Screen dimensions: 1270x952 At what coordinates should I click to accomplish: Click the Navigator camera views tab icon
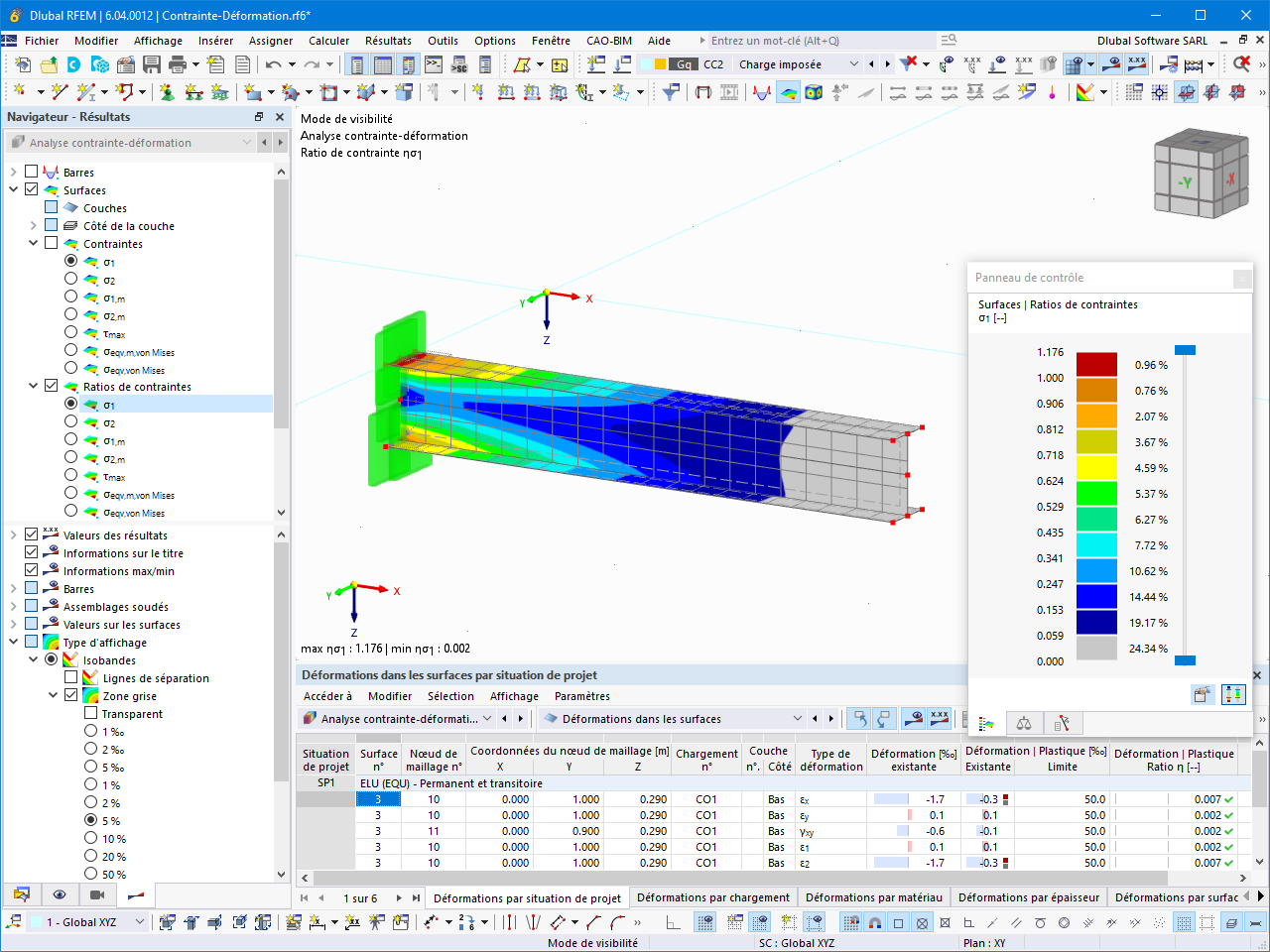click(97, 894)
